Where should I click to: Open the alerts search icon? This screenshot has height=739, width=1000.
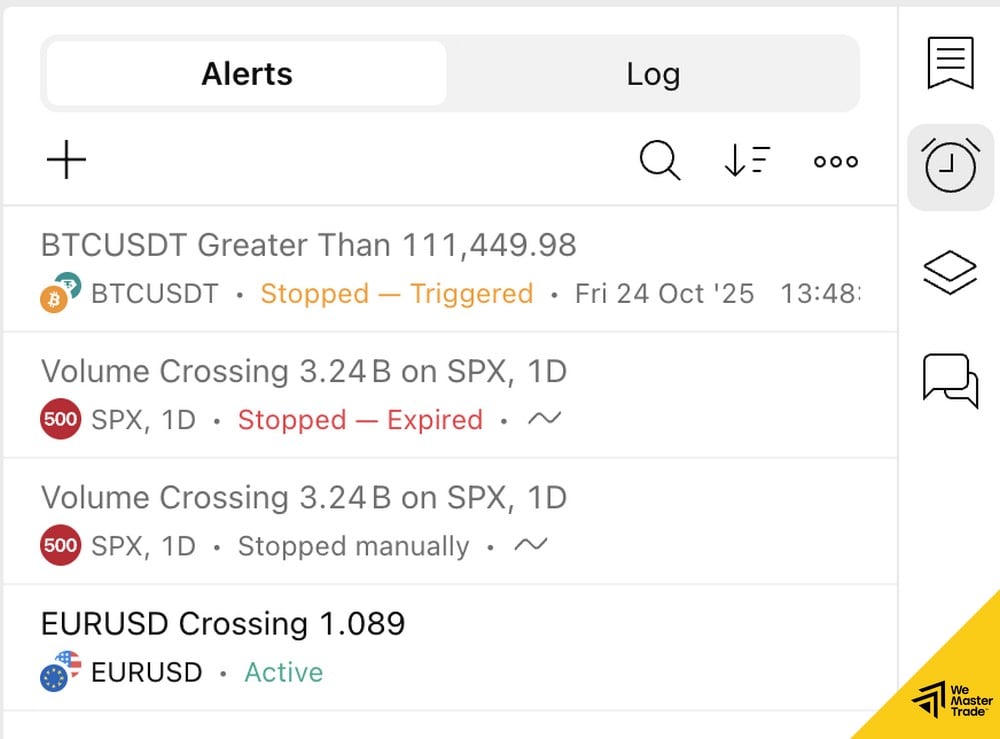(x=659, y=160)
